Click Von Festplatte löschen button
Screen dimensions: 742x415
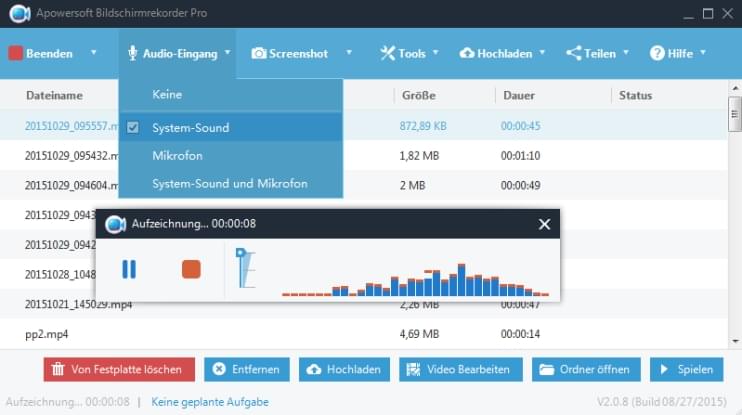[x=119, y=369]
